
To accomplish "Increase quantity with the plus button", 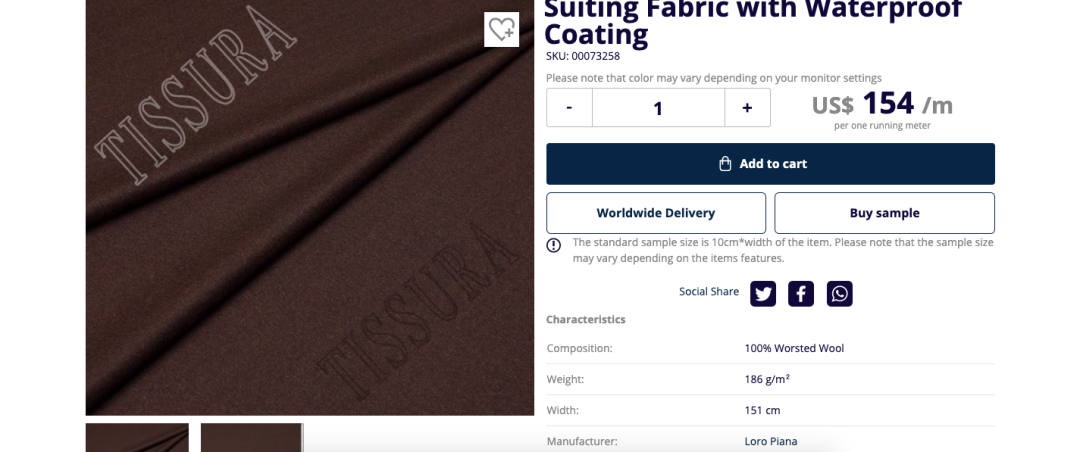I will (747, 107).
